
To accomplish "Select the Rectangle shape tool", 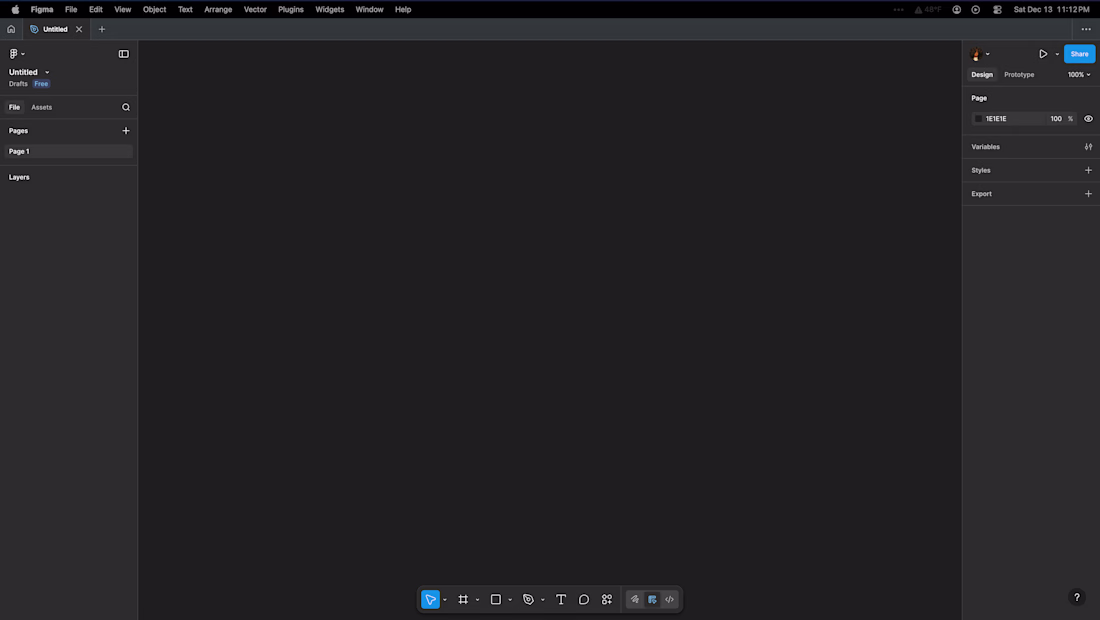I will click(495, 600).
